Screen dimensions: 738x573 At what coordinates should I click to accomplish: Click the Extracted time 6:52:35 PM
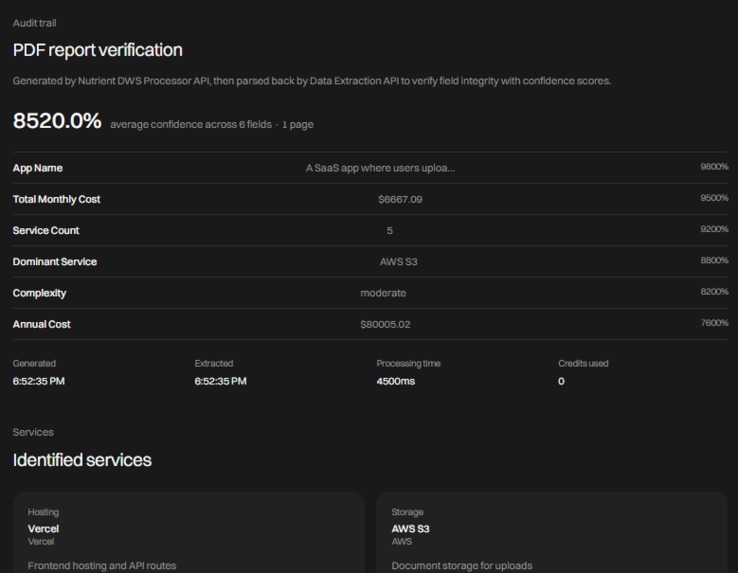tap(221, 381)
